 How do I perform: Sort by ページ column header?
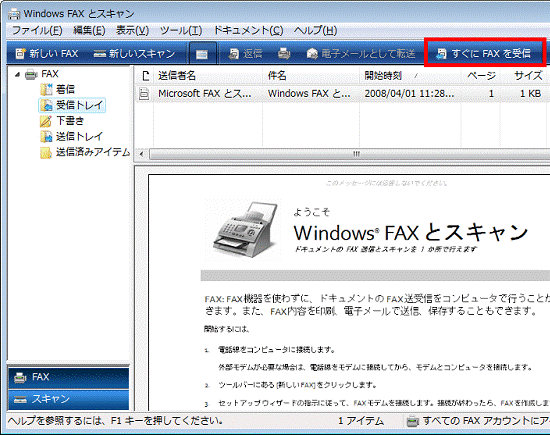click(481, 75)
